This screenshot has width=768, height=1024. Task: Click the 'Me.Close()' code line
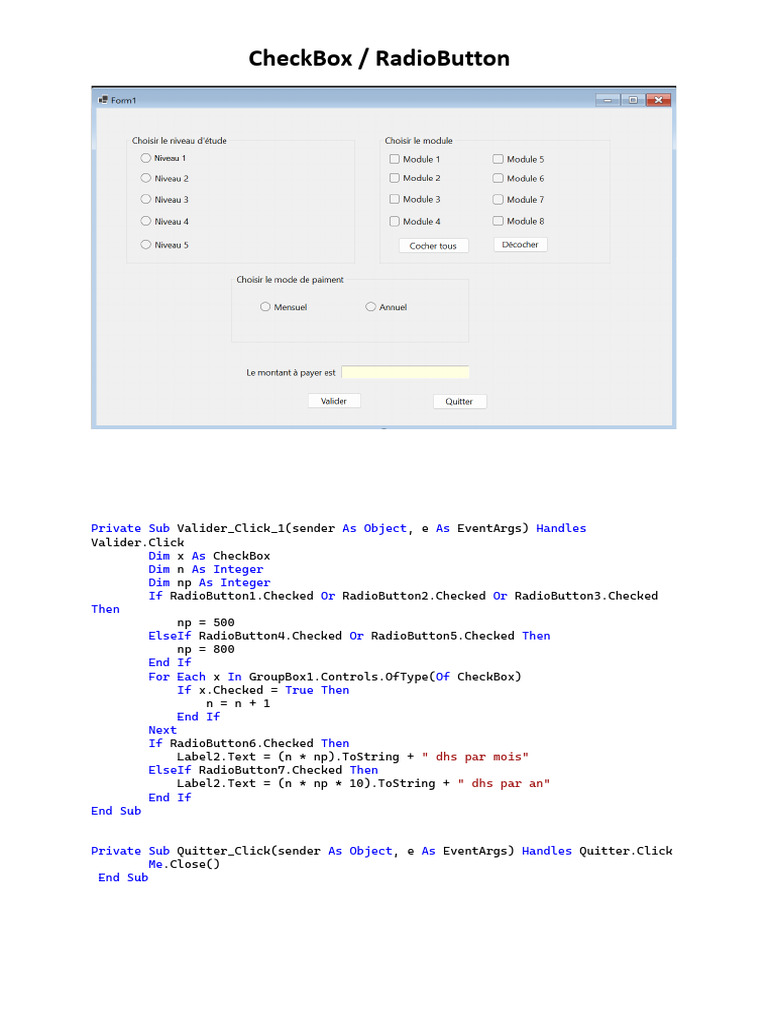tap(184, 864)
